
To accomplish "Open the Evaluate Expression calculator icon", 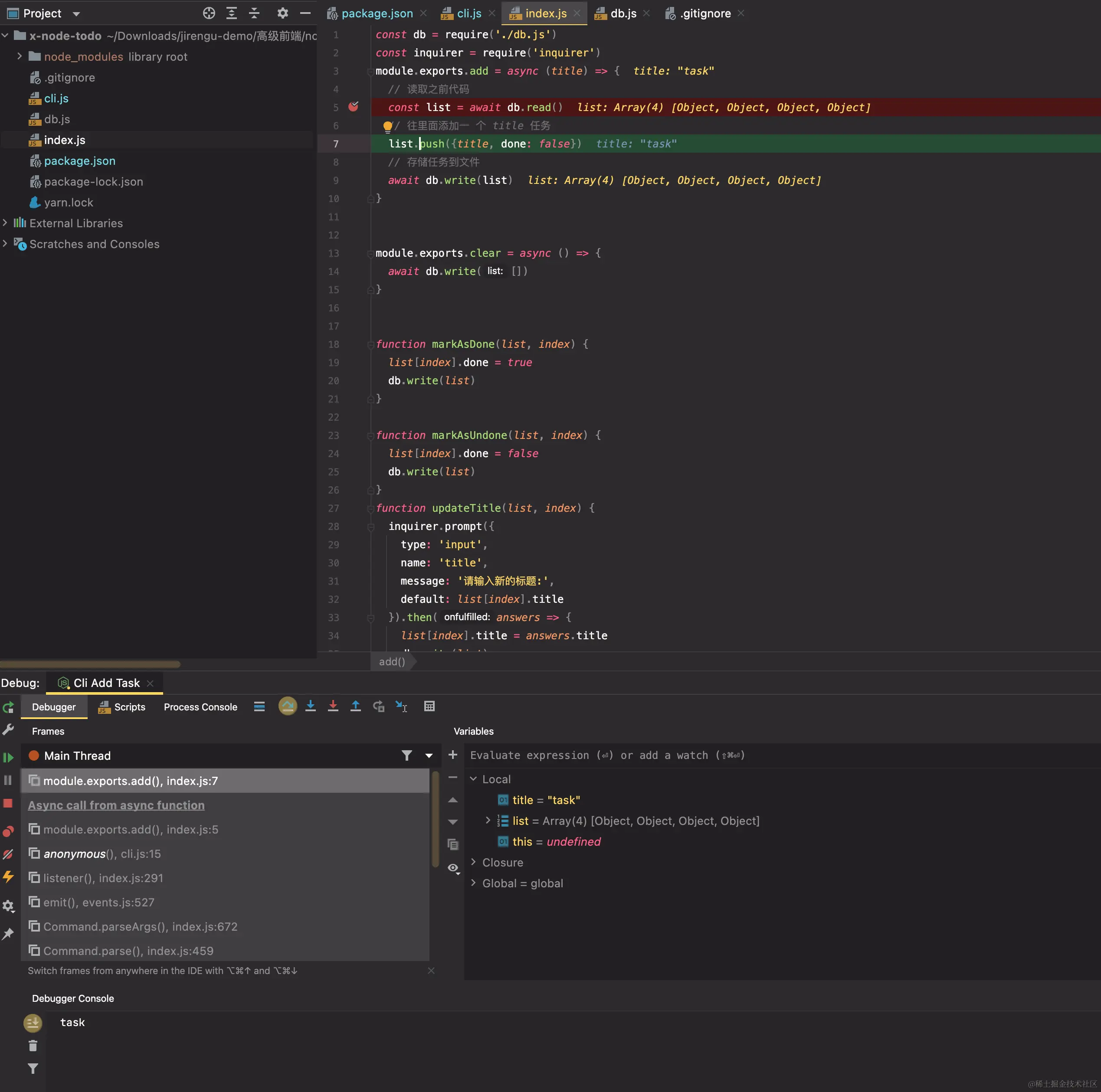I will [x=430, y=706].
